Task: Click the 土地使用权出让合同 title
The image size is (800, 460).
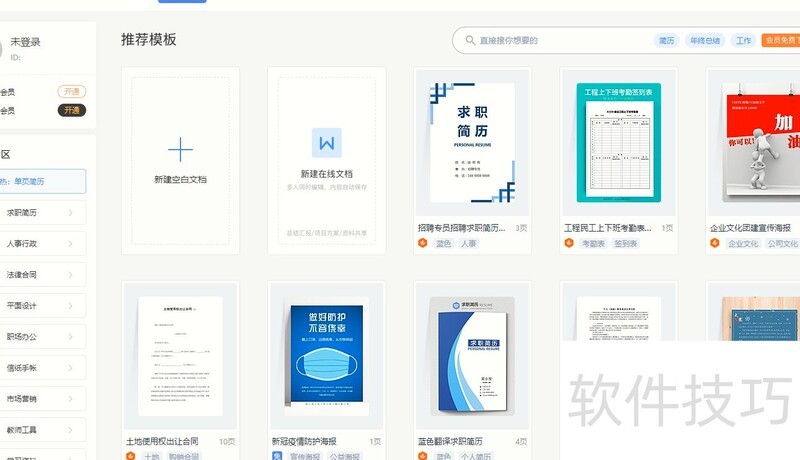Action: coord(162,441)
